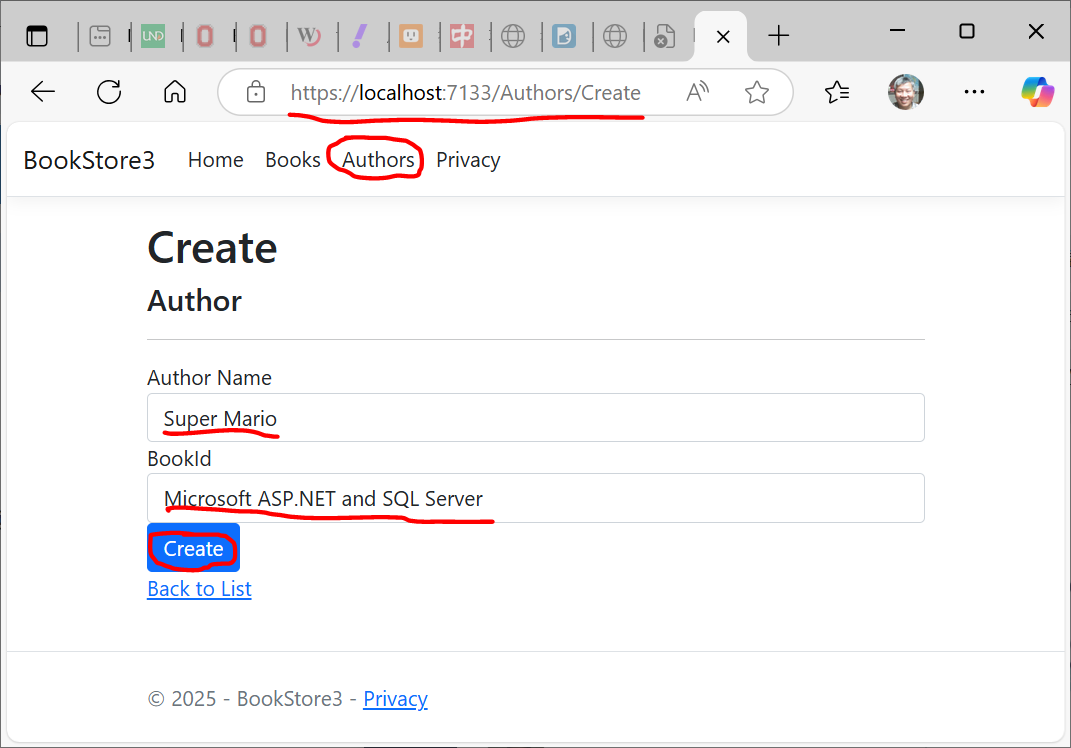Switch to the workspace window icon tab
Image resolution: width=1071 pixels, height=748 pixels.
(100, 36)
